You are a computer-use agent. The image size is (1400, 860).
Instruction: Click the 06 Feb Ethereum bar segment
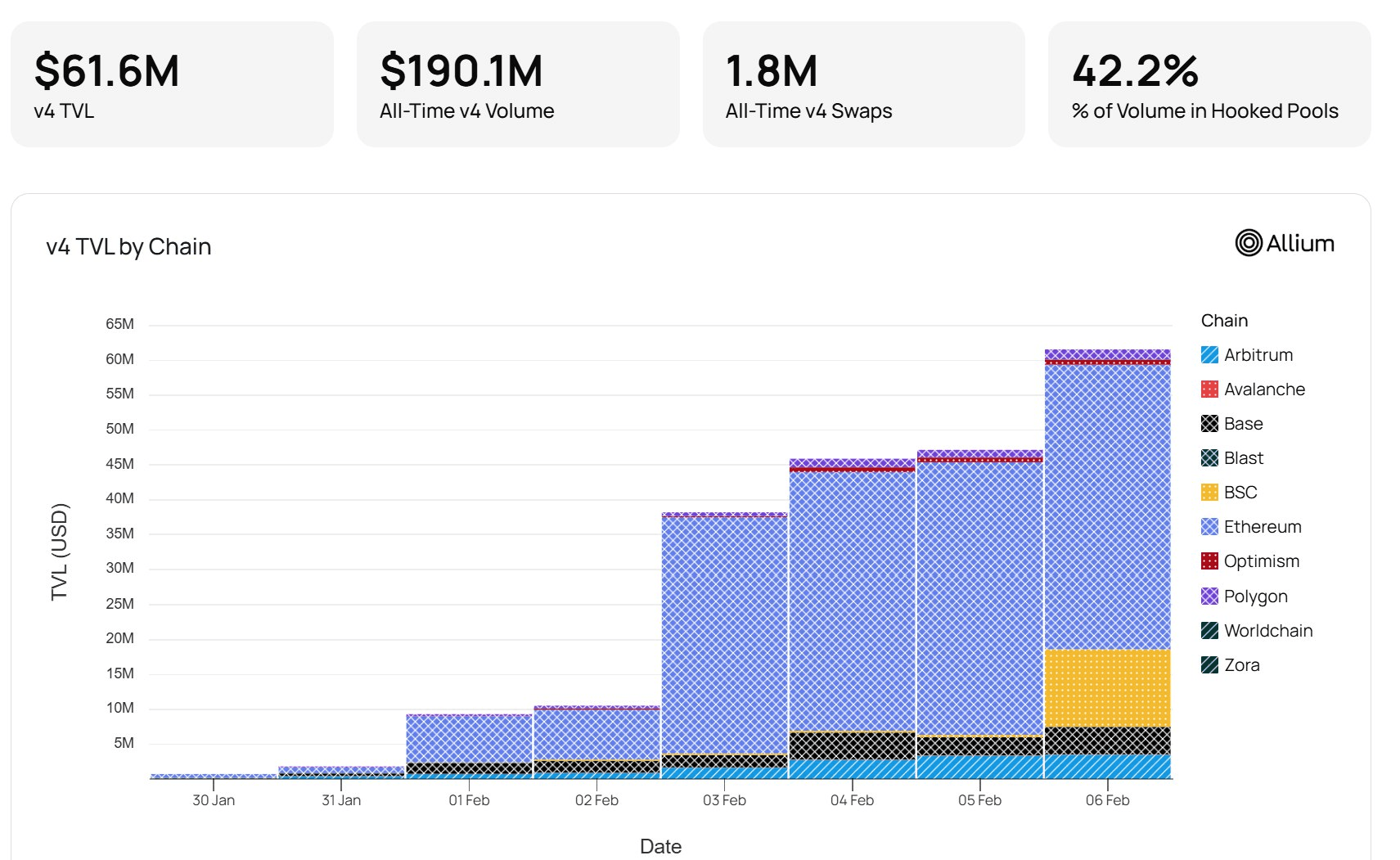[x=1108, y=507]
